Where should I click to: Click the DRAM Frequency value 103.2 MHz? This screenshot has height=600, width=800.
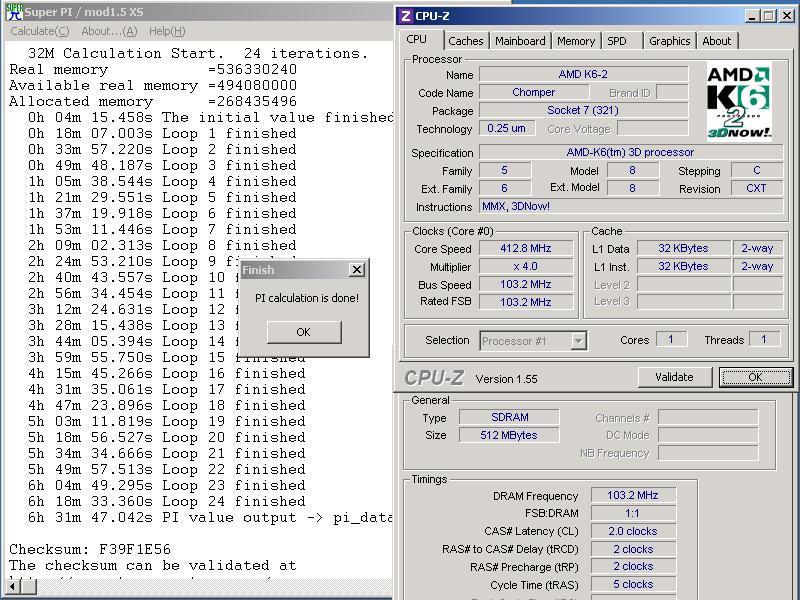tap(633, 495)
